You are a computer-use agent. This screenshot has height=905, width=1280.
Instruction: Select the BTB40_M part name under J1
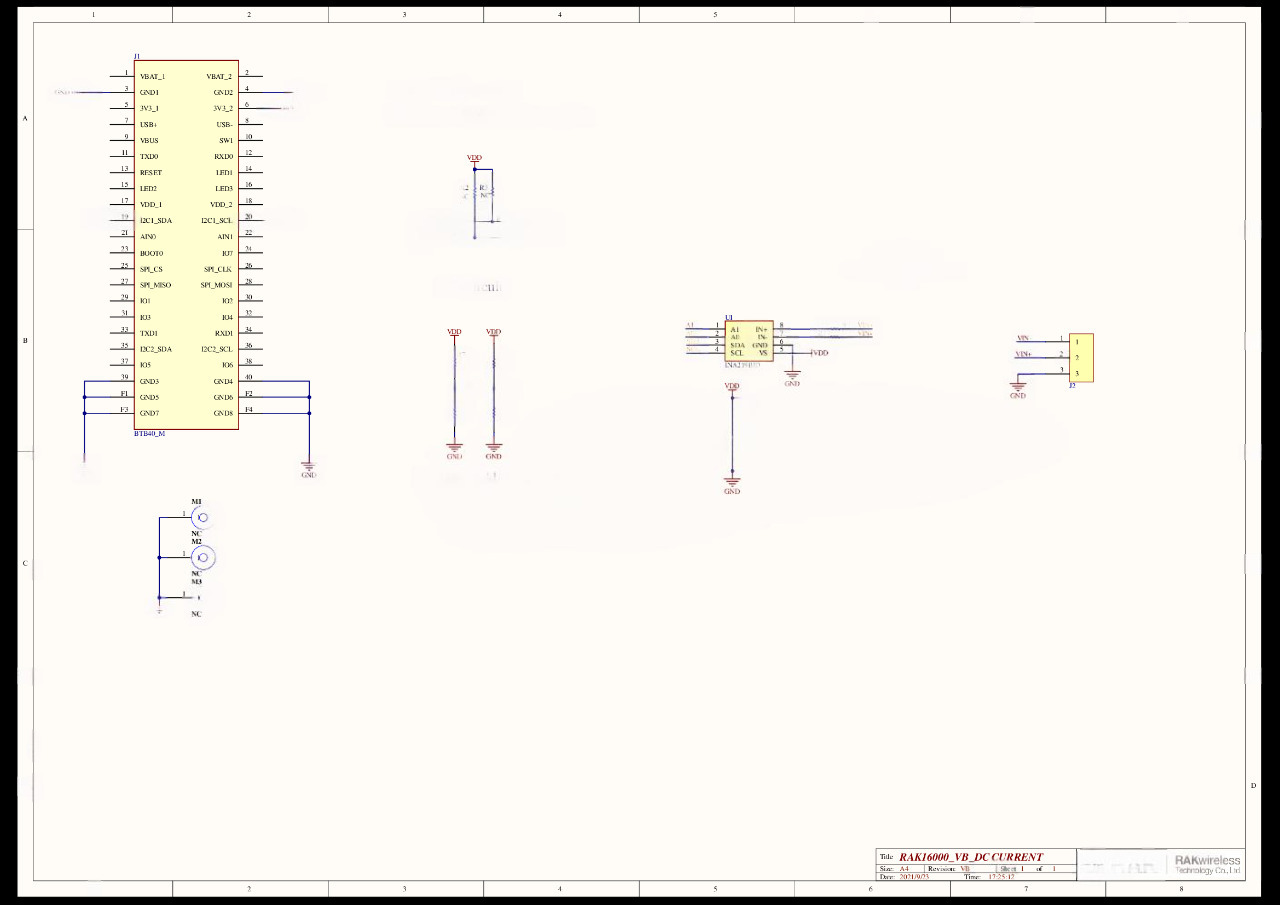coord(150,434)
